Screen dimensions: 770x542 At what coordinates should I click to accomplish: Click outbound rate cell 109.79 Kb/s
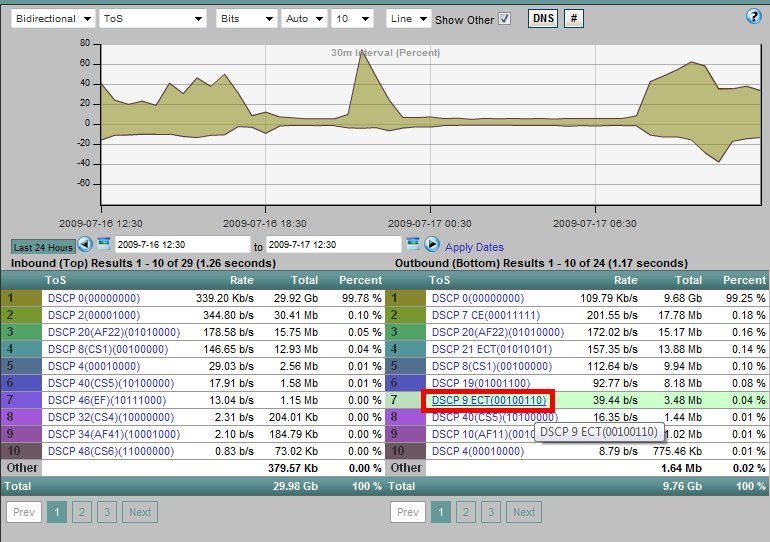pyautogui.click(x=609, y=298)
